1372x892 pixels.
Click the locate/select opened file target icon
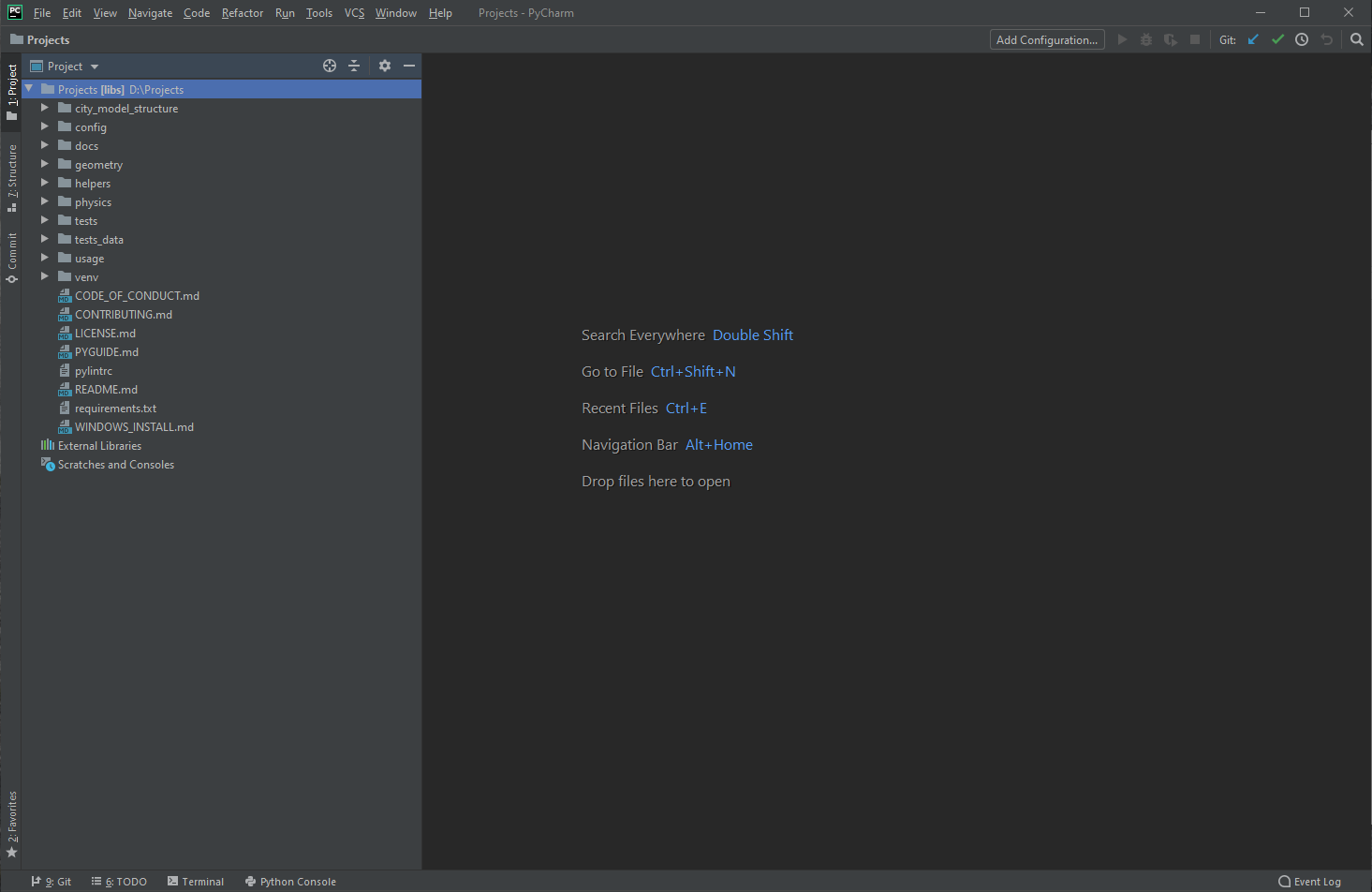pos(330,66)
